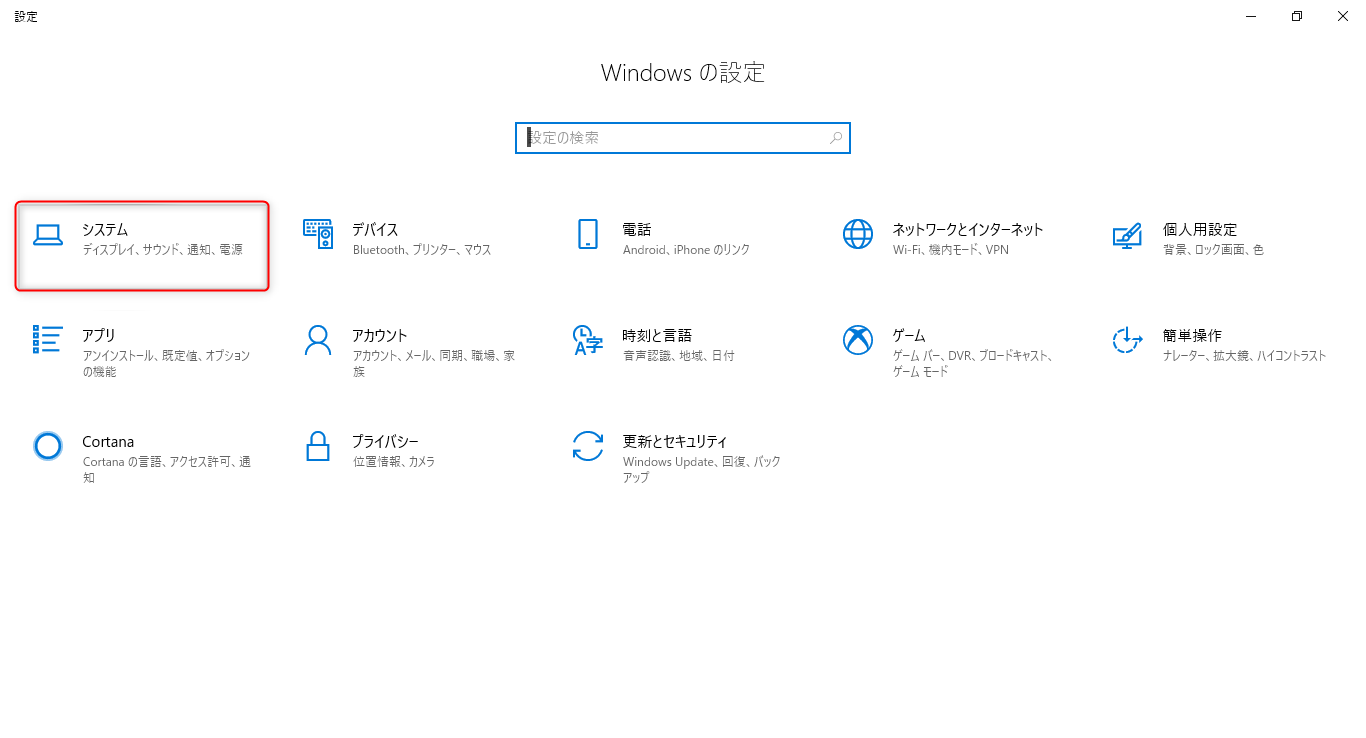Viewport: 1366px width, 738px height.
Task: Open システム title link
Action: point(105,230)
